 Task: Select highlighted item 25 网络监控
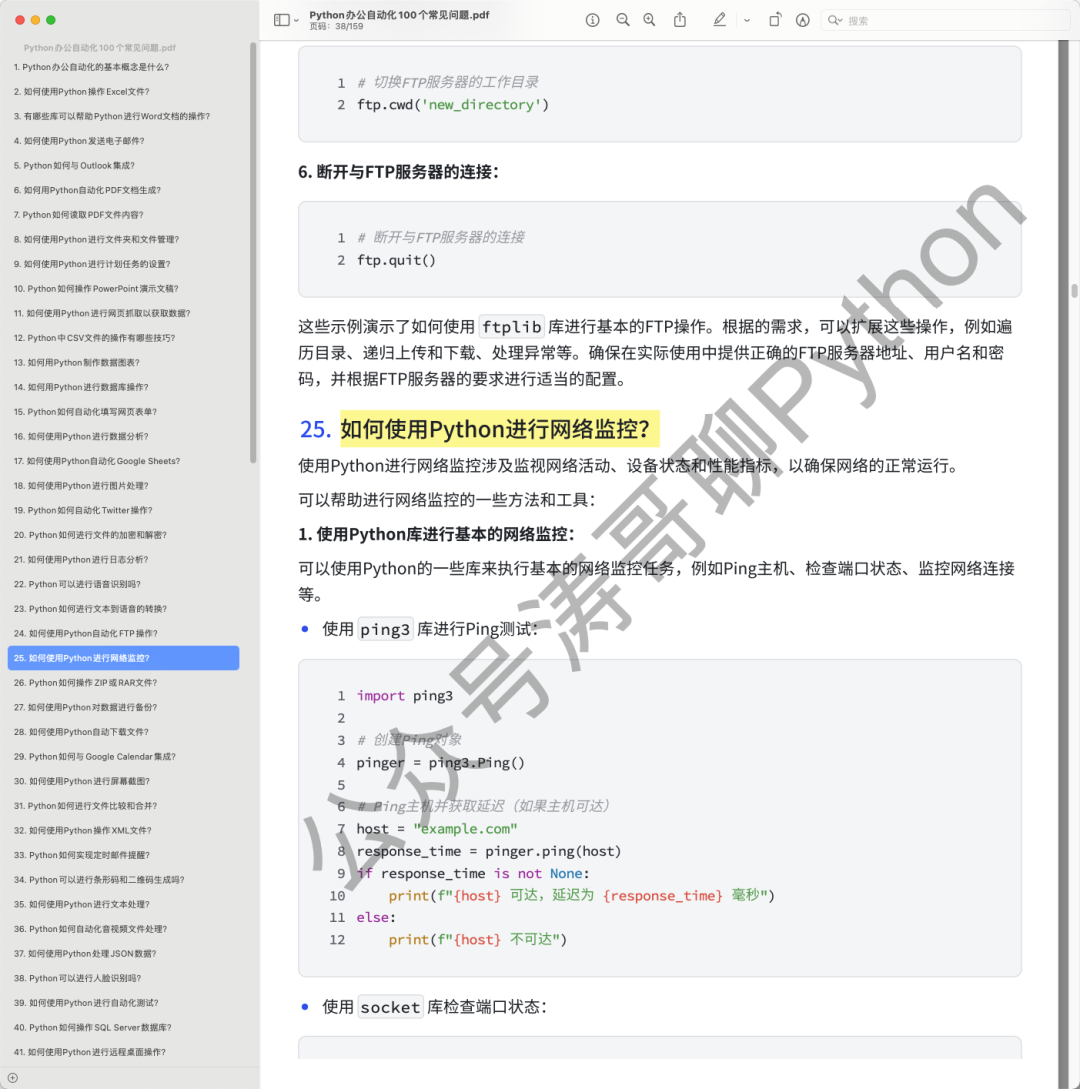pyautogui.click(x=124, y=658)
